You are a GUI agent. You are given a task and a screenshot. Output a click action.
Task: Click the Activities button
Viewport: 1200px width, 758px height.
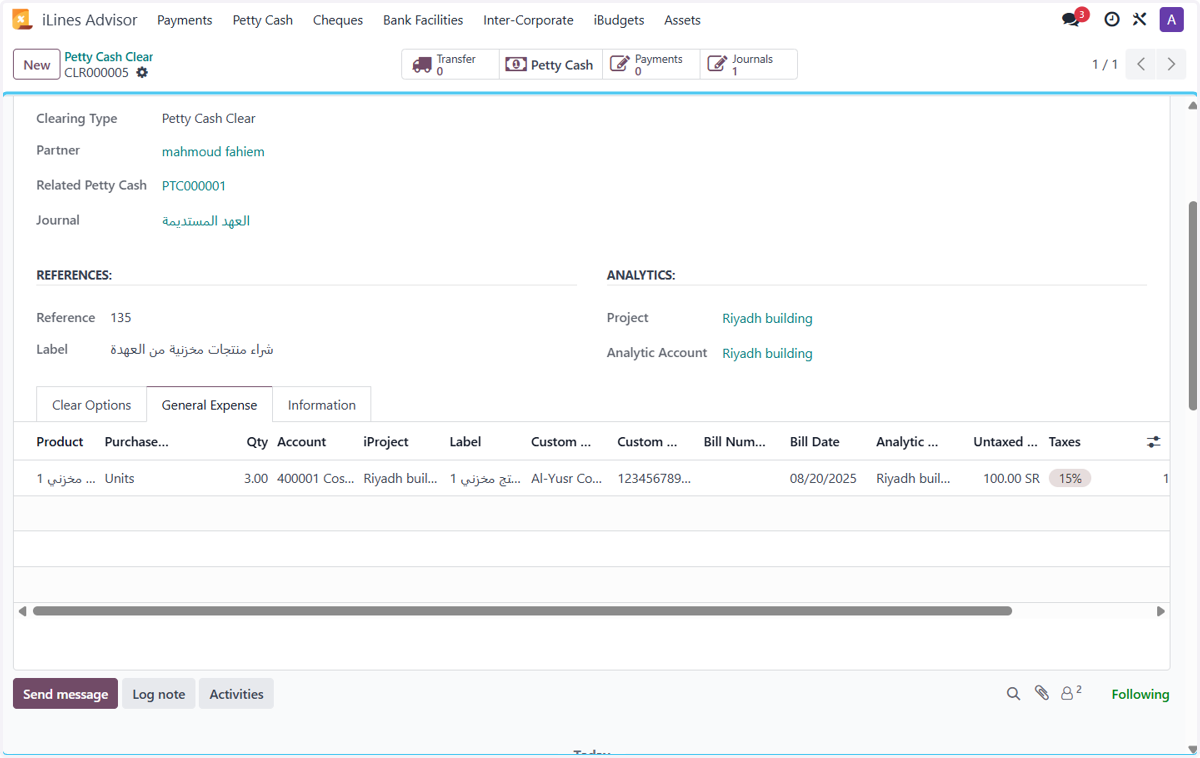(237, 694)
